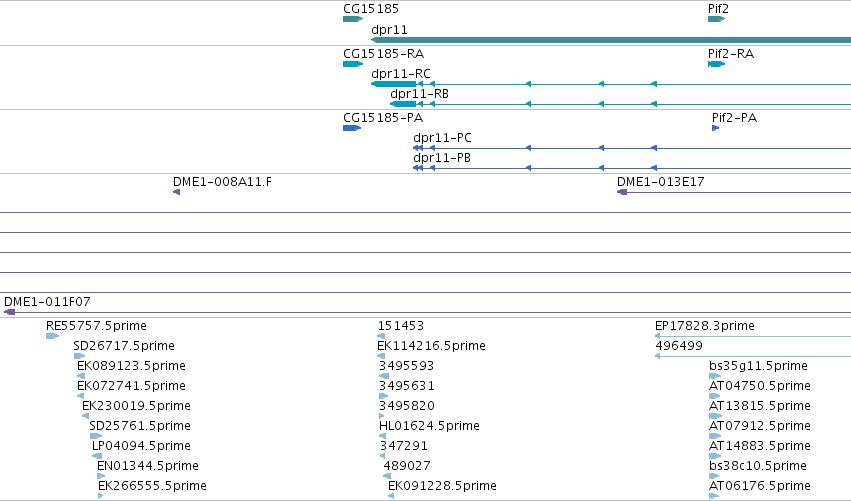Select the long dpr11 gene bar

click(x=611, y=40)
